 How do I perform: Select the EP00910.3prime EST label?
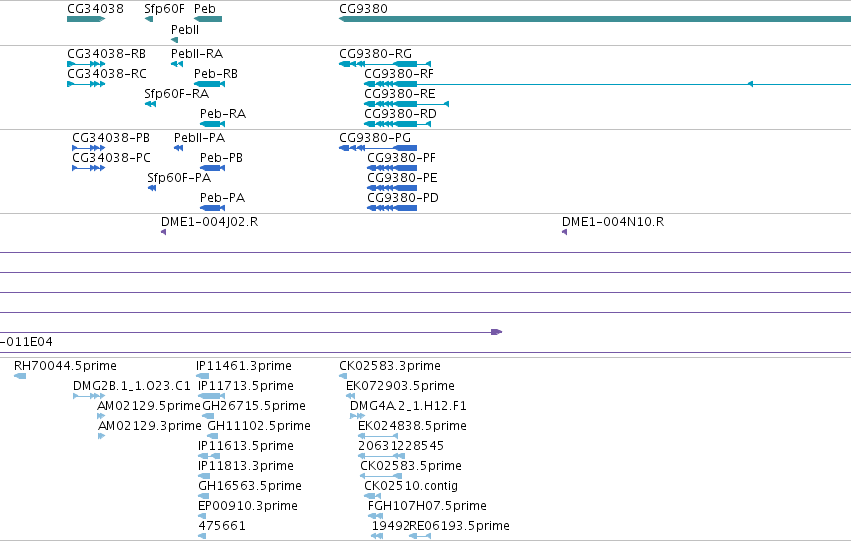click(x=248, y=506)
